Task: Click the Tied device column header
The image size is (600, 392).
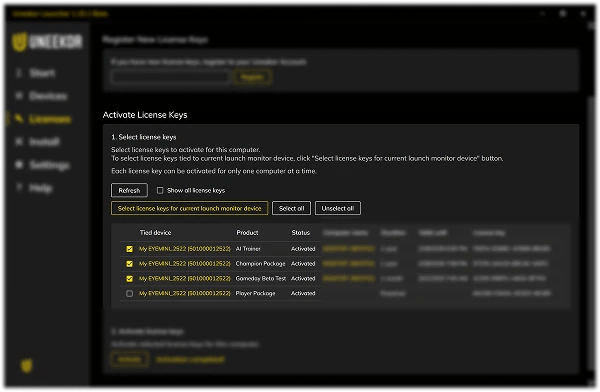Action: click(x=155, y=232)
